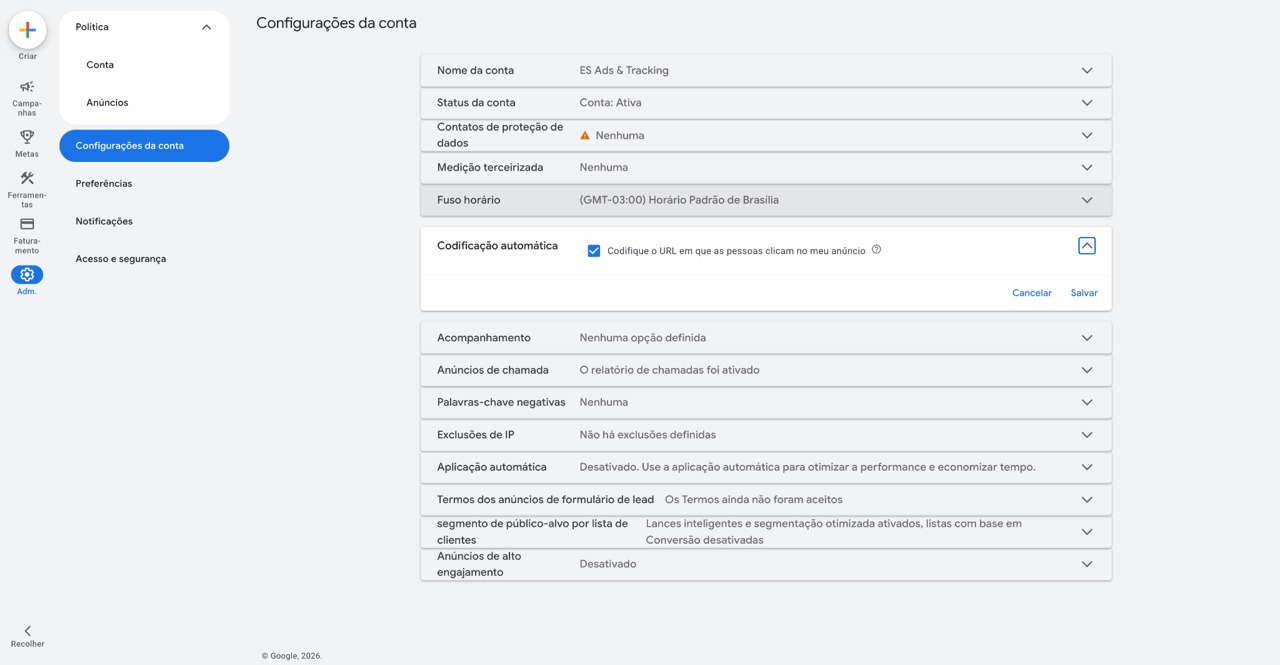The image size is (1280, 665).
Task: Open the Preferências menu item
Action: click(104, 184)
